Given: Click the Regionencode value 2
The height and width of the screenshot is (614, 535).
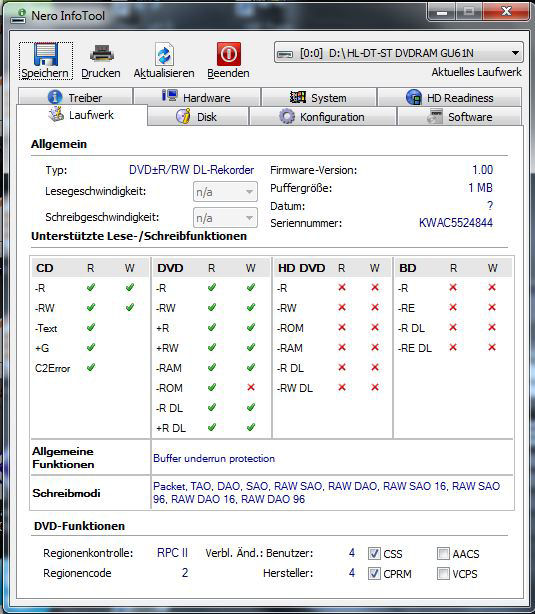Looking at the screenshot, I should coord(185,573).
